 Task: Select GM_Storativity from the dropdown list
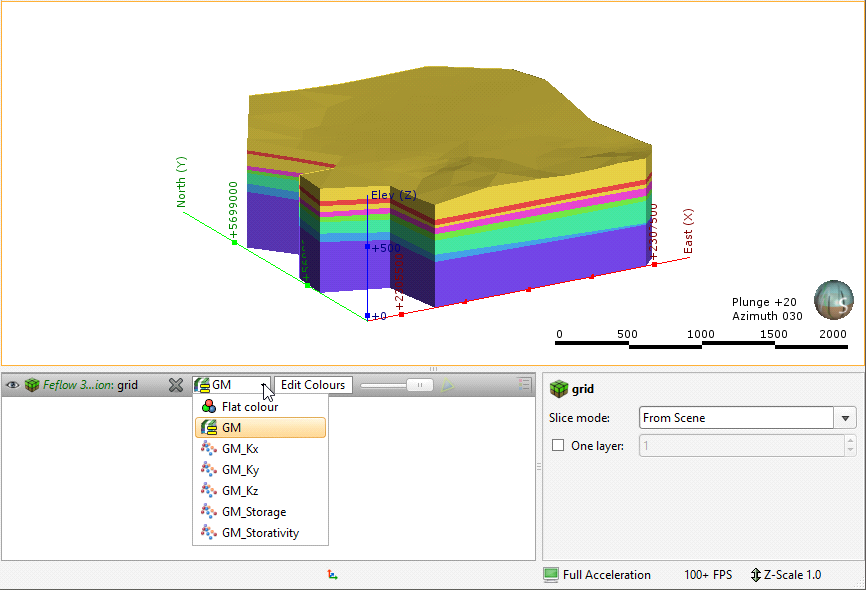click(260, 533)
